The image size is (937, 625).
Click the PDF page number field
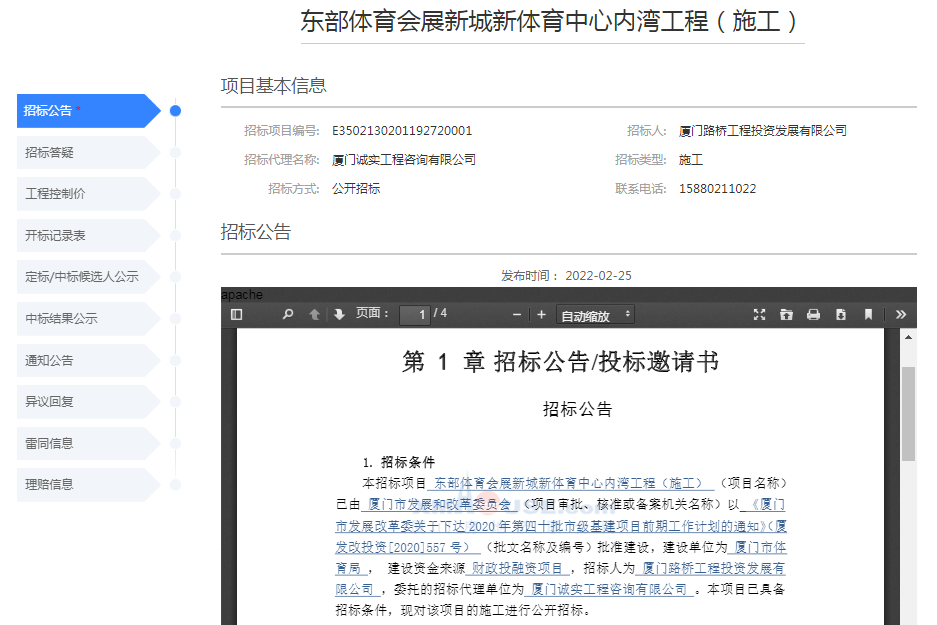(x=414, y=315)
